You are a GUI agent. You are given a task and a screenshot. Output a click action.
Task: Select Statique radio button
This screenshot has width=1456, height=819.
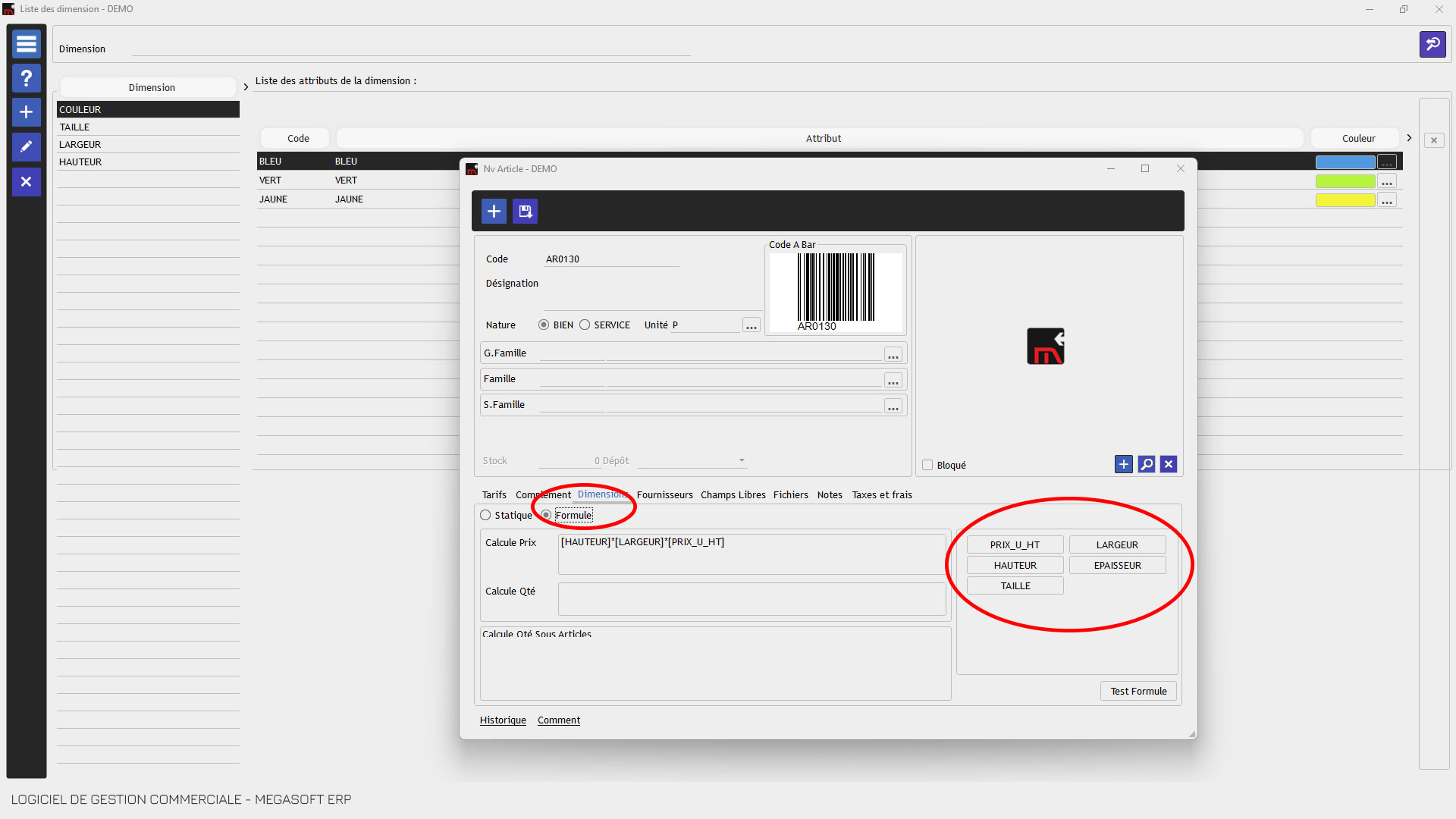[x=485, y=515]
